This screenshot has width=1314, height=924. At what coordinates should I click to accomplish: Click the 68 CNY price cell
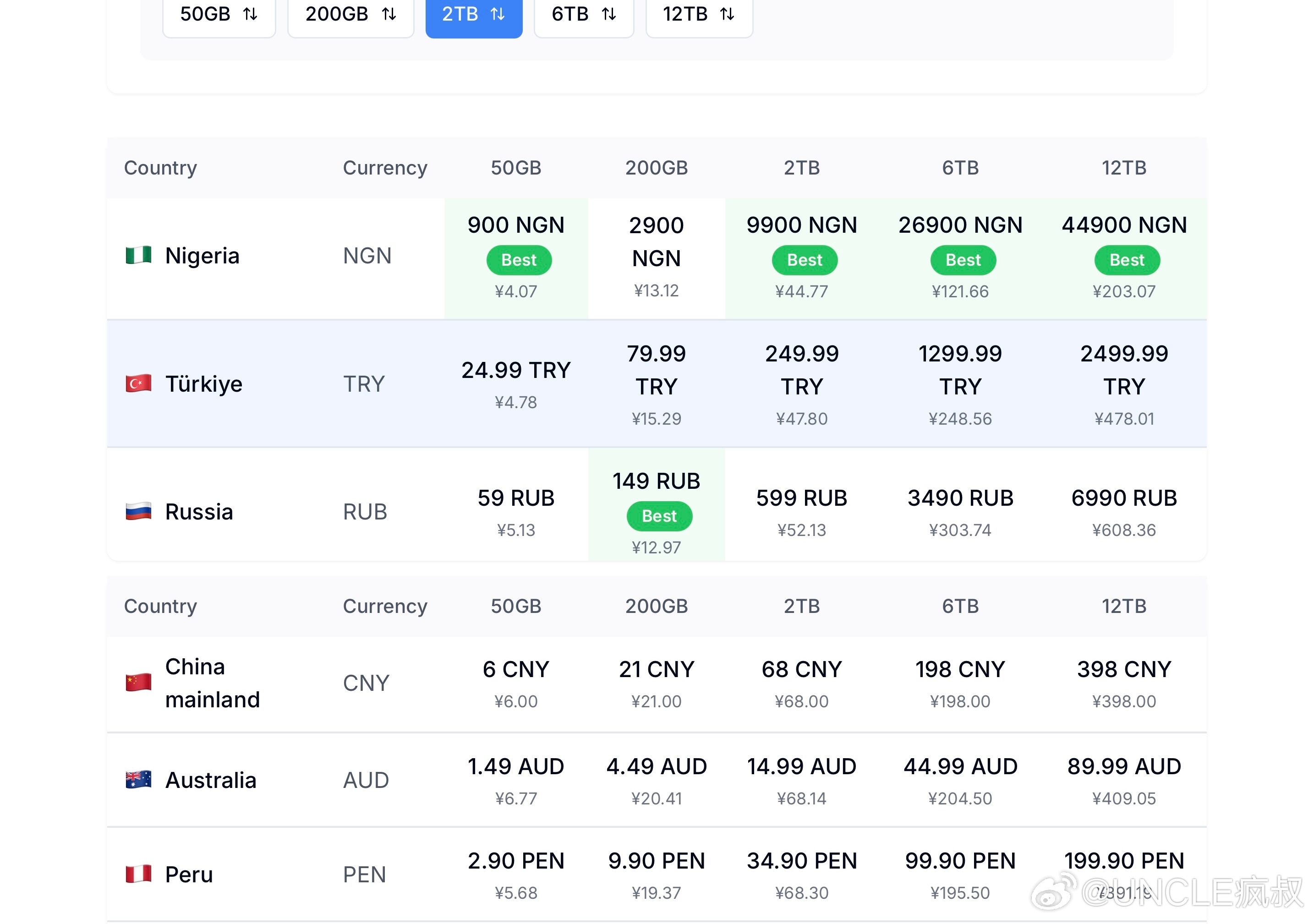801,669
